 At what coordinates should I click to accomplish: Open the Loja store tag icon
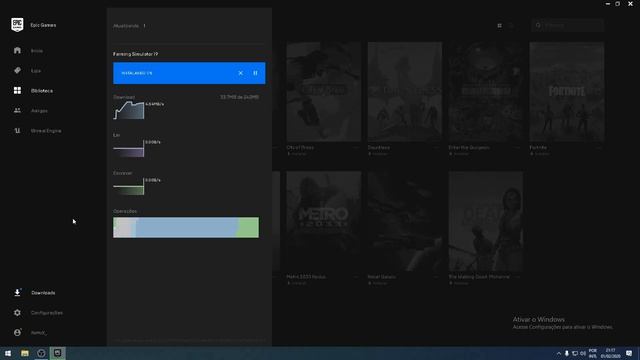pos(17,71)
